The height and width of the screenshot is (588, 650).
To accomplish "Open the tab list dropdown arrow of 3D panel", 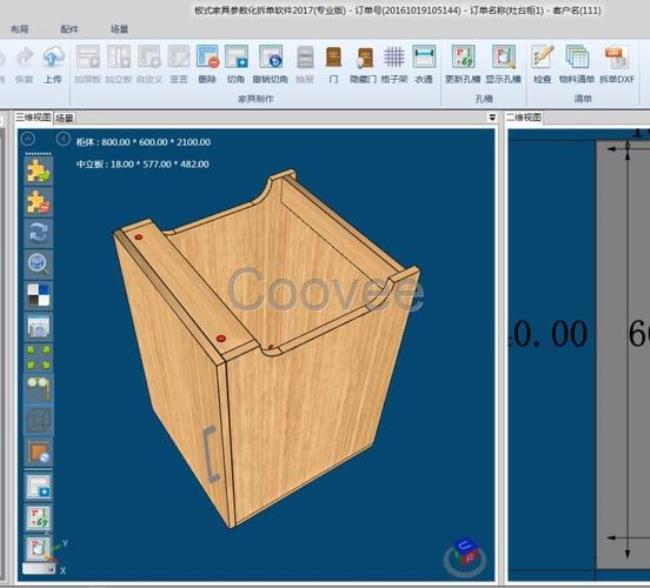I will point(492,117).
